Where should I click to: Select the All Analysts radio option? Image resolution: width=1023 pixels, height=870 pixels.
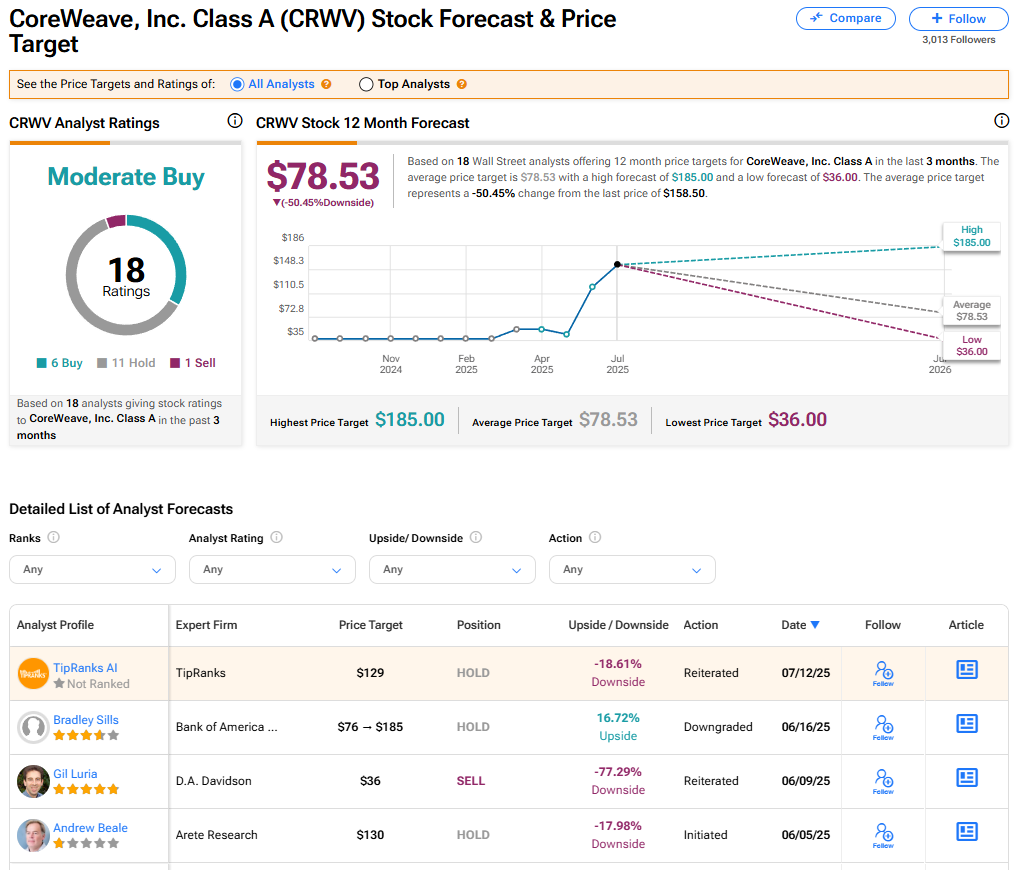(x=237, y=84)
